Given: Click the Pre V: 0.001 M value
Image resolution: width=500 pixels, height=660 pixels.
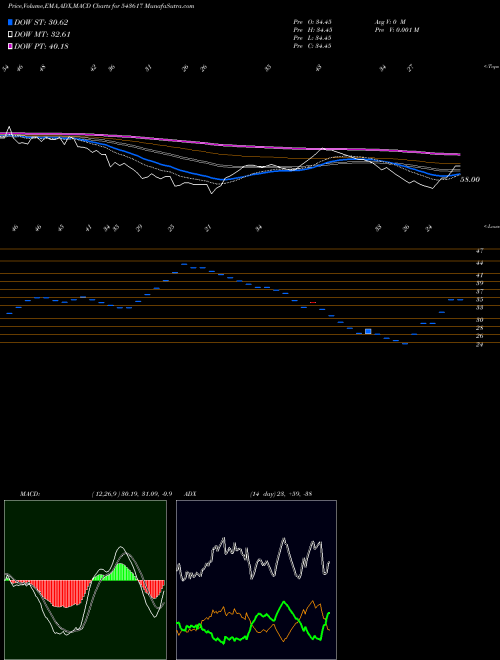Looking at the screenshot, I should coord(396,29).
